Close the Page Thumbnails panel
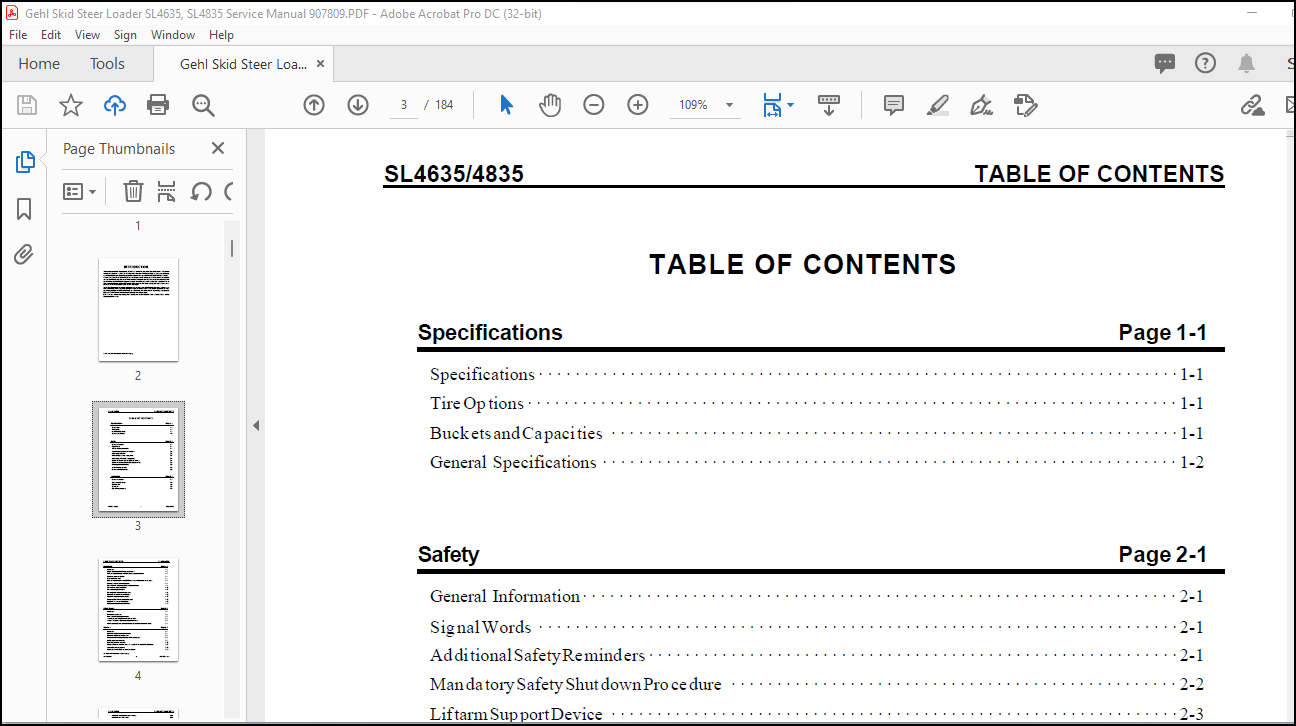 pos(218,148)
